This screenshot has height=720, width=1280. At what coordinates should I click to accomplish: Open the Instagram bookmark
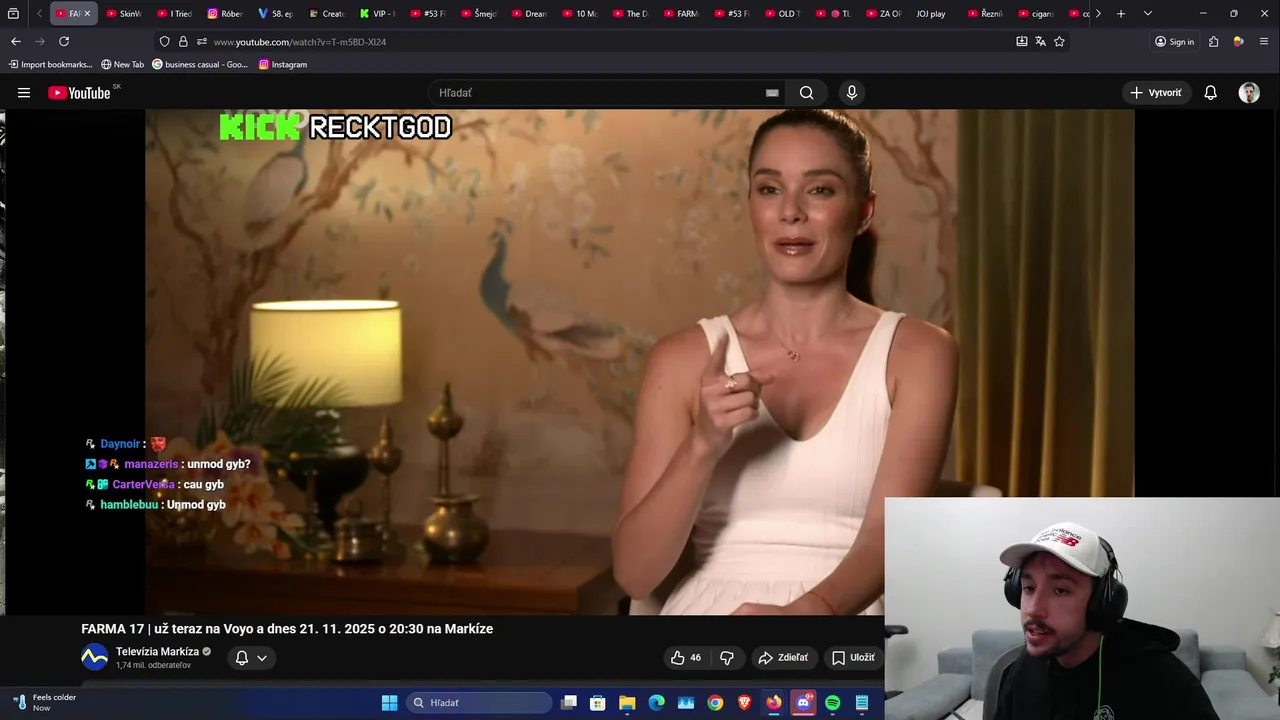(283, 64)
